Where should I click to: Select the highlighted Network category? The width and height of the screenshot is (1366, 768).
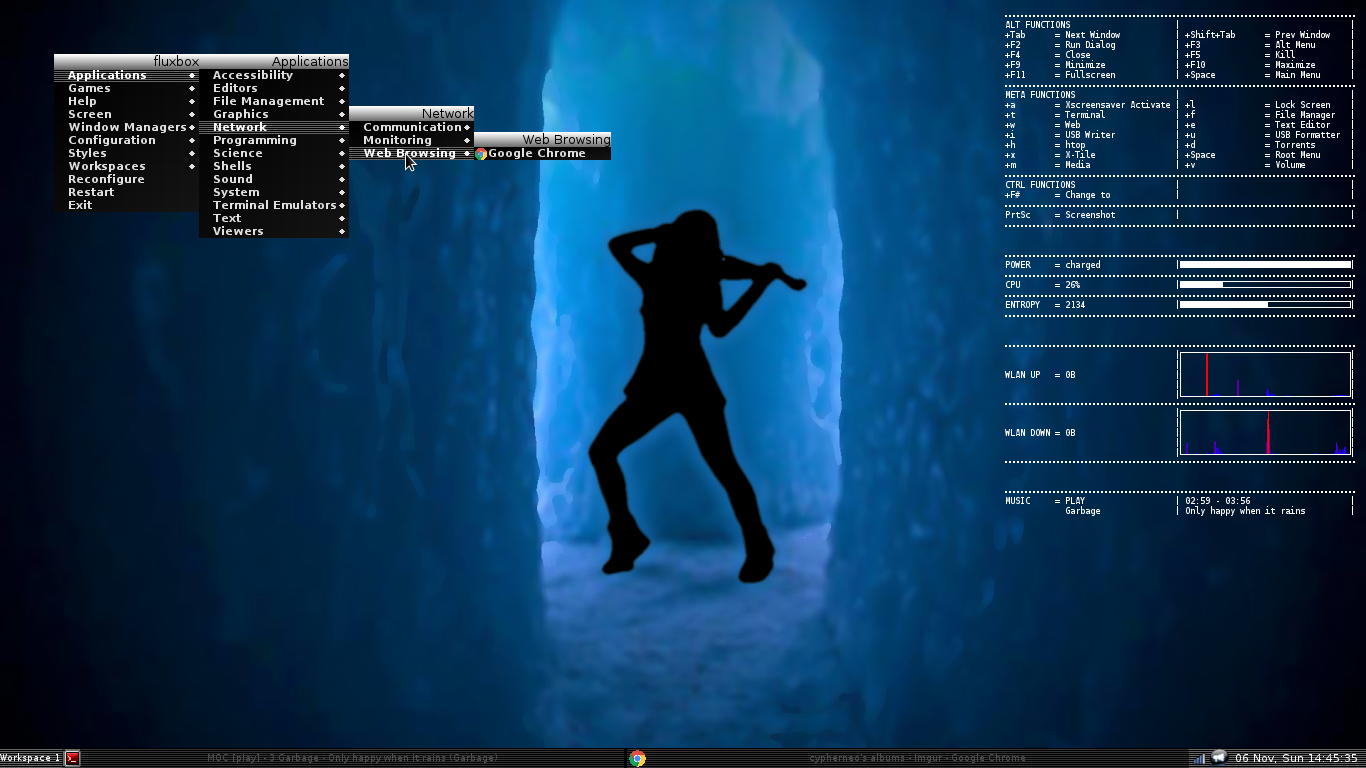point(274,128)
